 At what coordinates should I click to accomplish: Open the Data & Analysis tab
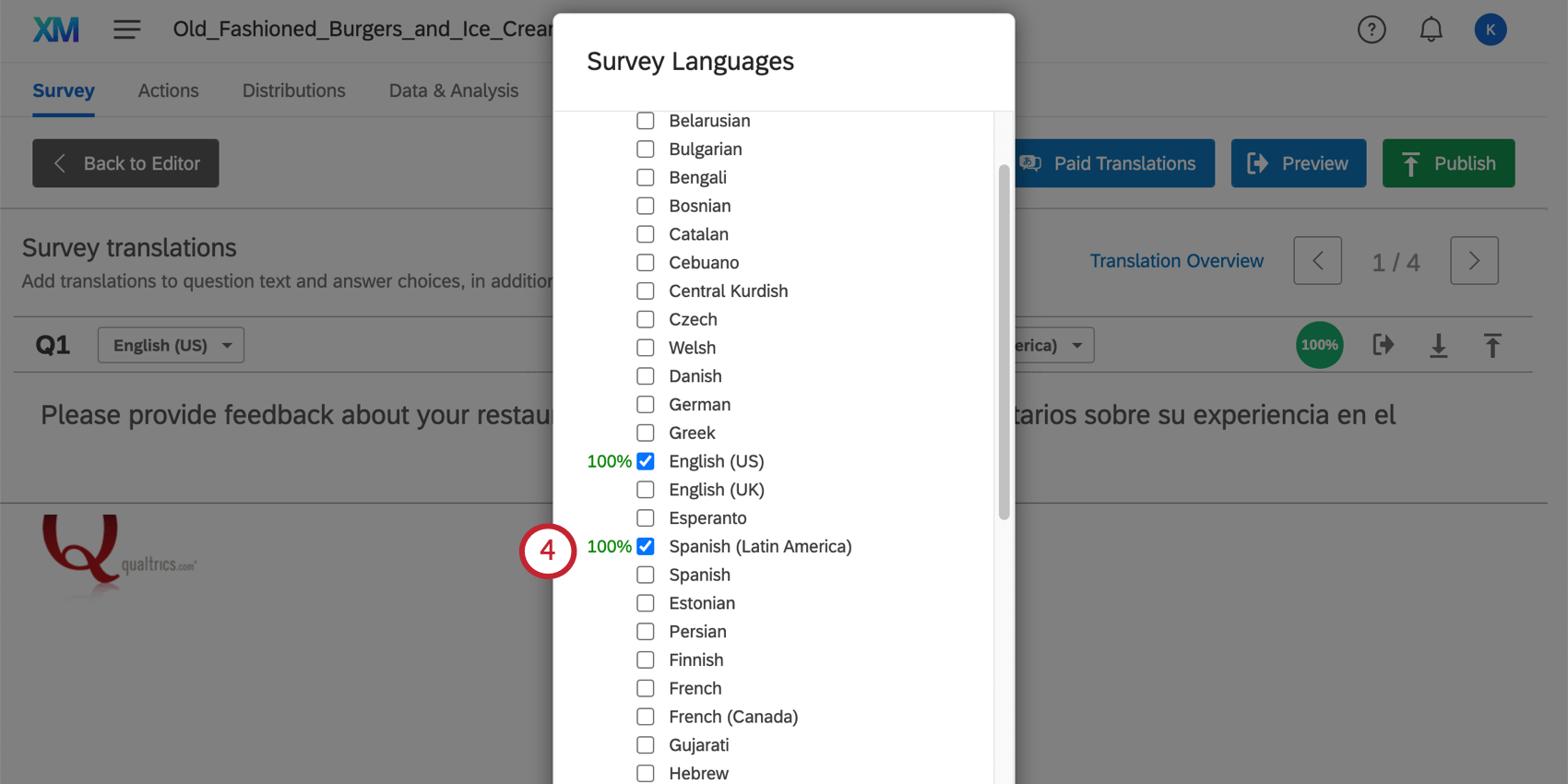454,90
